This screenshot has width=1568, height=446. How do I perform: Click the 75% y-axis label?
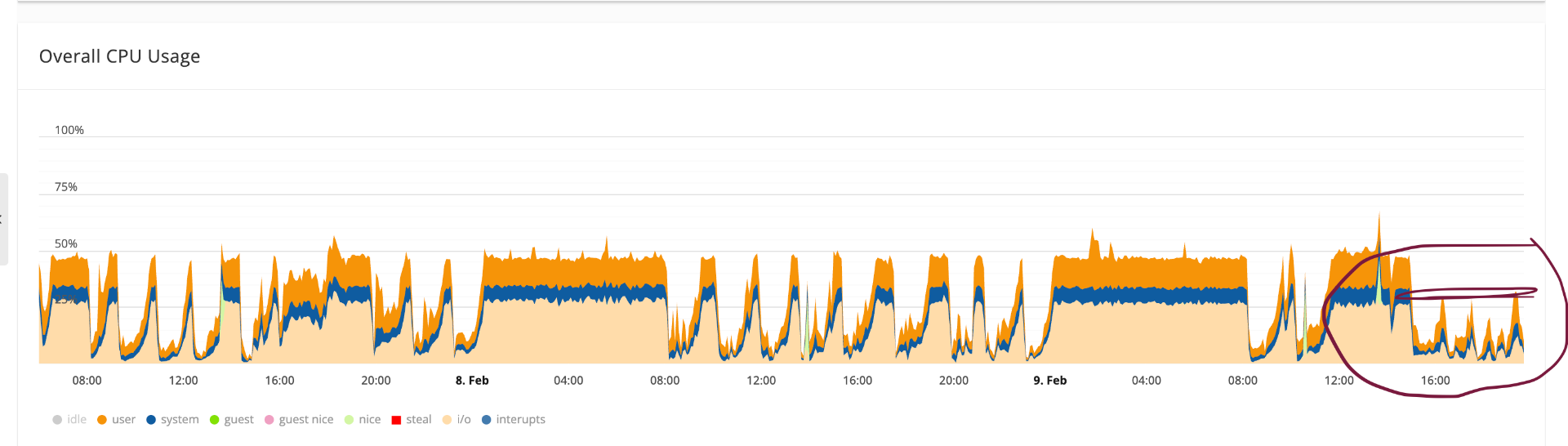click(66, 187)
